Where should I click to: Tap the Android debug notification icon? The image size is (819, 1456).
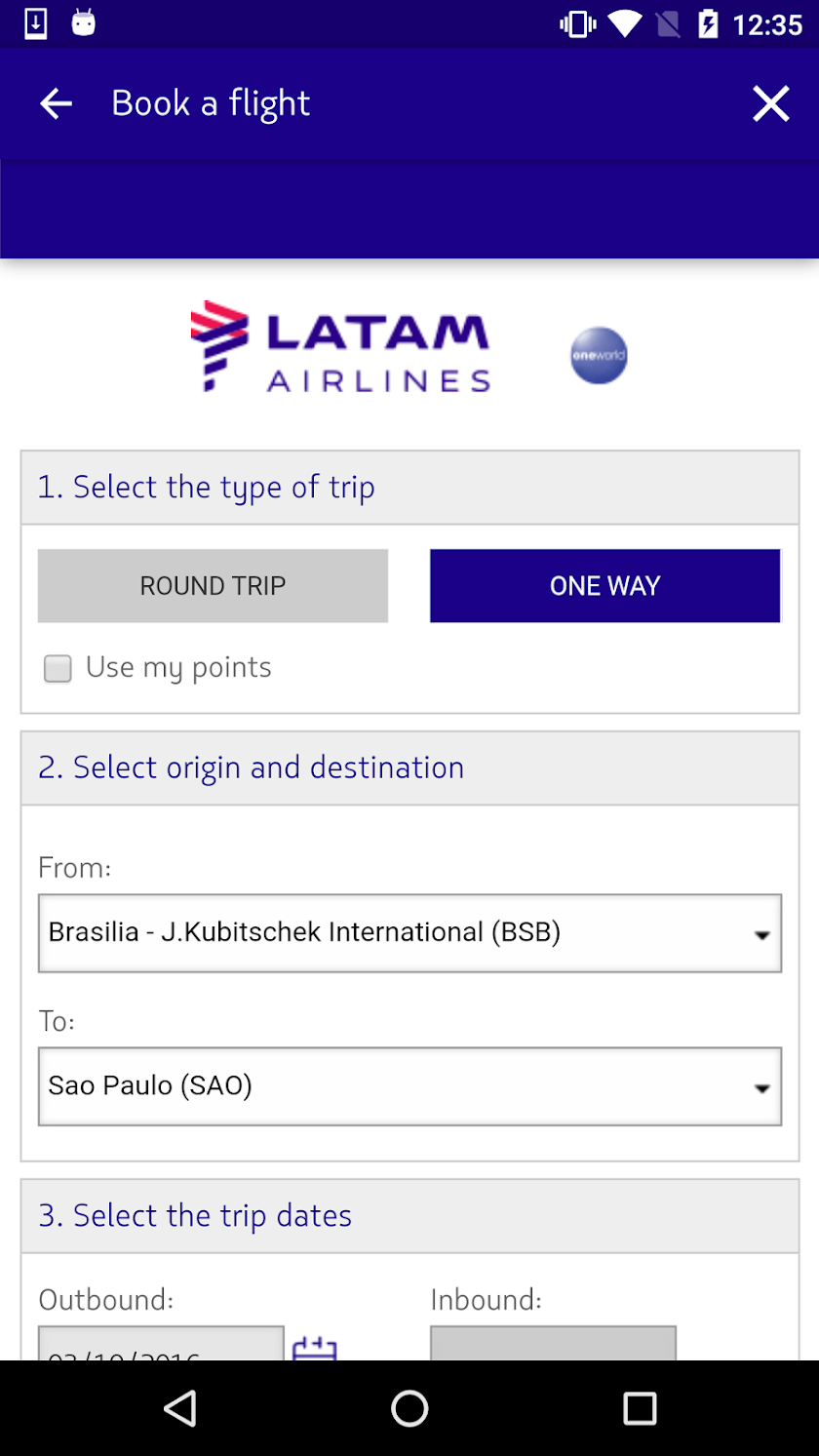pos(84,23)
